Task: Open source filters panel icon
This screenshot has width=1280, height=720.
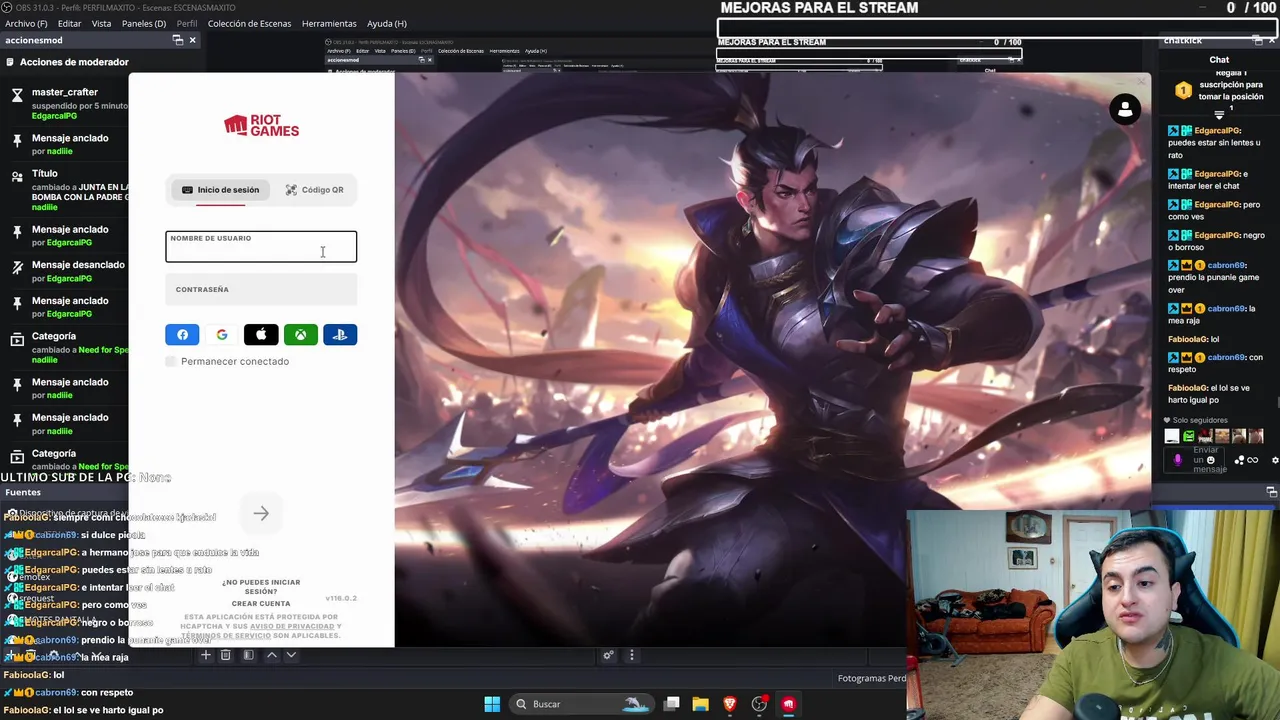Action: 248,655
